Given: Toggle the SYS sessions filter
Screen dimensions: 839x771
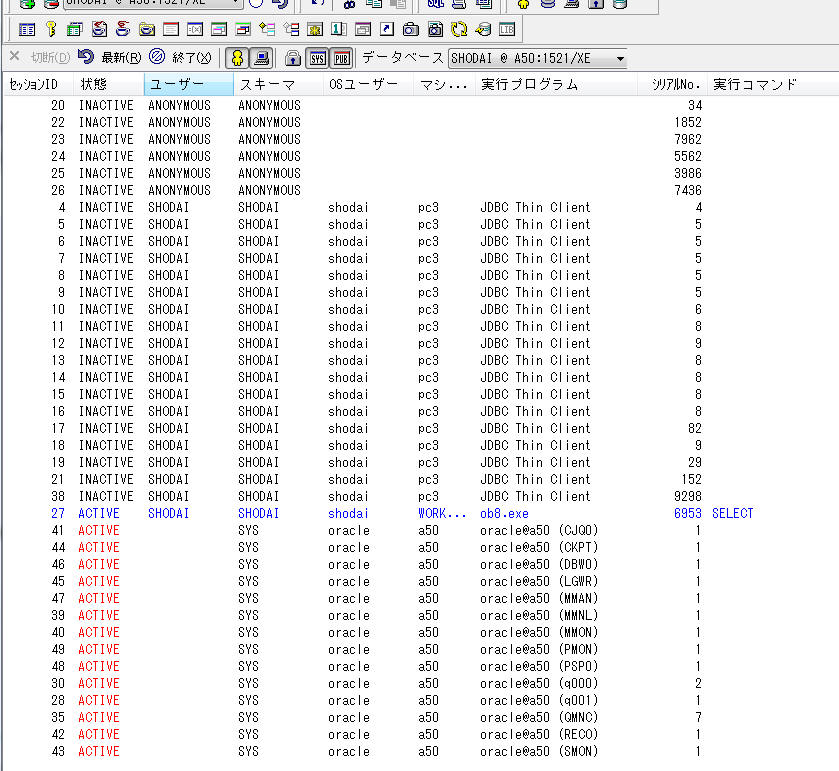Looking at the screenshot, I should [x=317, y=58].
